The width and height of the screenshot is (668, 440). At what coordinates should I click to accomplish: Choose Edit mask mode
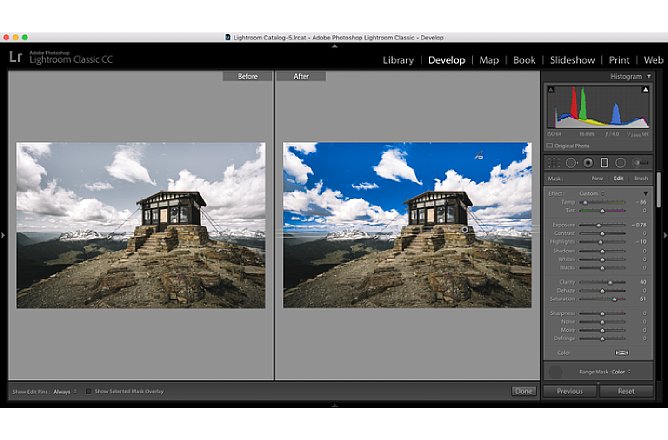point(619,178)
